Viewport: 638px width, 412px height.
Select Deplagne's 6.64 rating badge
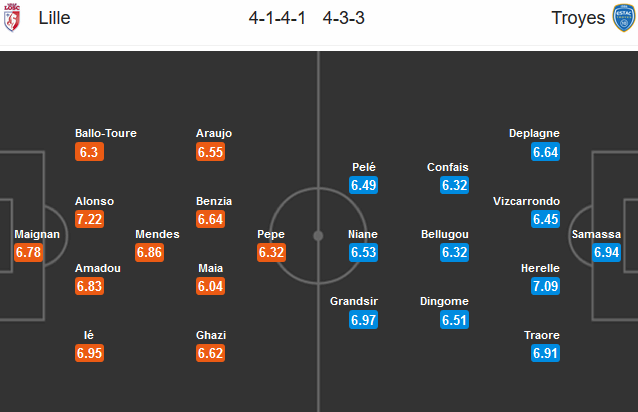[545, 152]
